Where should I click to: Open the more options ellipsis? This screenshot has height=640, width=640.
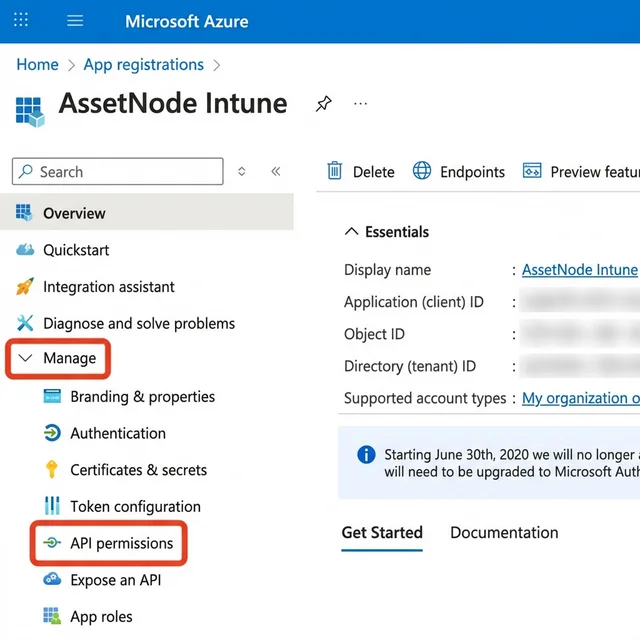360,104
